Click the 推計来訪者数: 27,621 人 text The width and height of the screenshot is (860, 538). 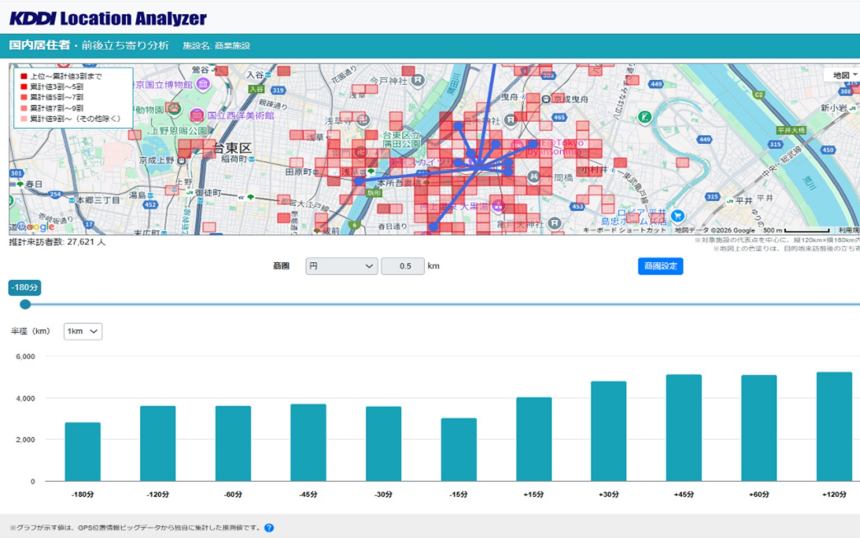tap(57, 242)
